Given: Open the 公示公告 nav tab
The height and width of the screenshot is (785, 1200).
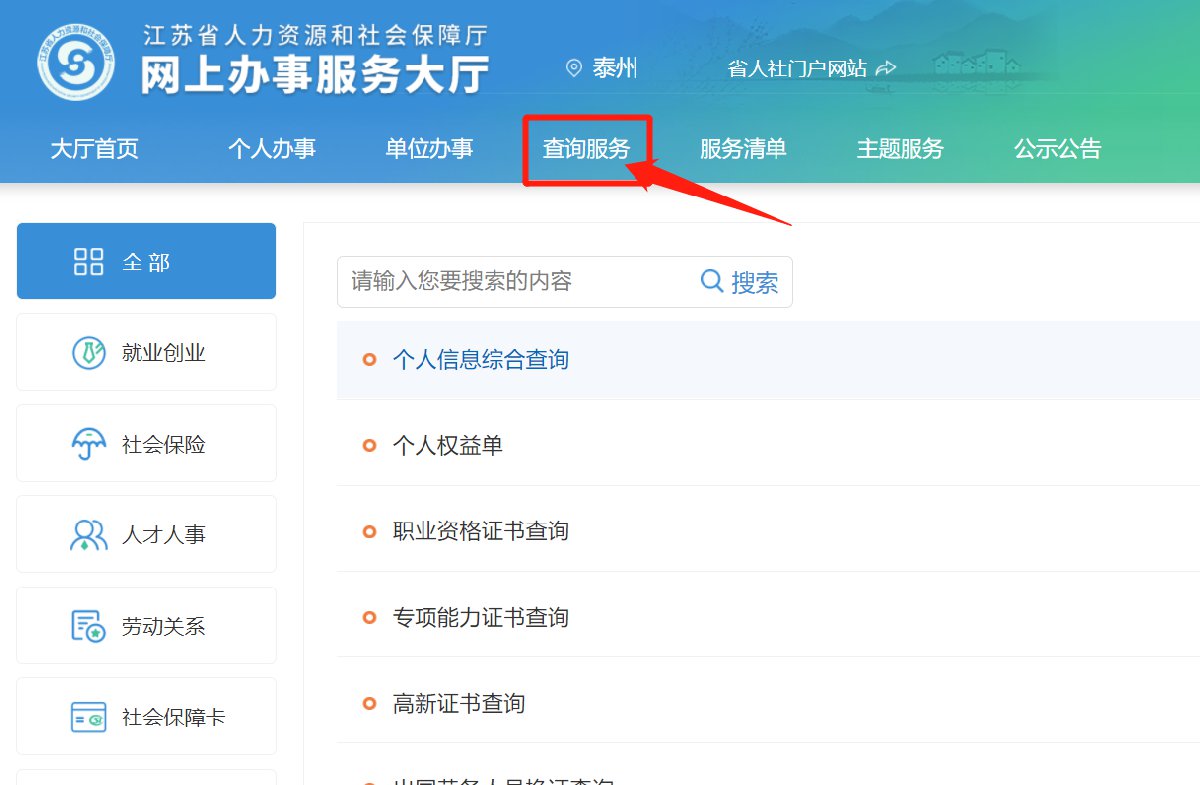Looking at the screenshot, I should point(1058,149).
